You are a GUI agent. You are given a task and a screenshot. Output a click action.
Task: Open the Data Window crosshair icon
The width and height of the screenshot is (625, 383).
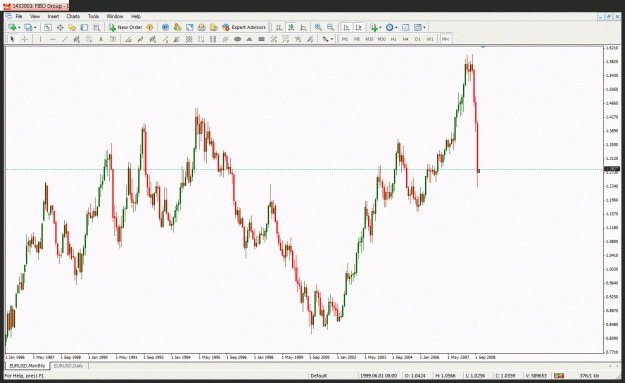point(60,27)
